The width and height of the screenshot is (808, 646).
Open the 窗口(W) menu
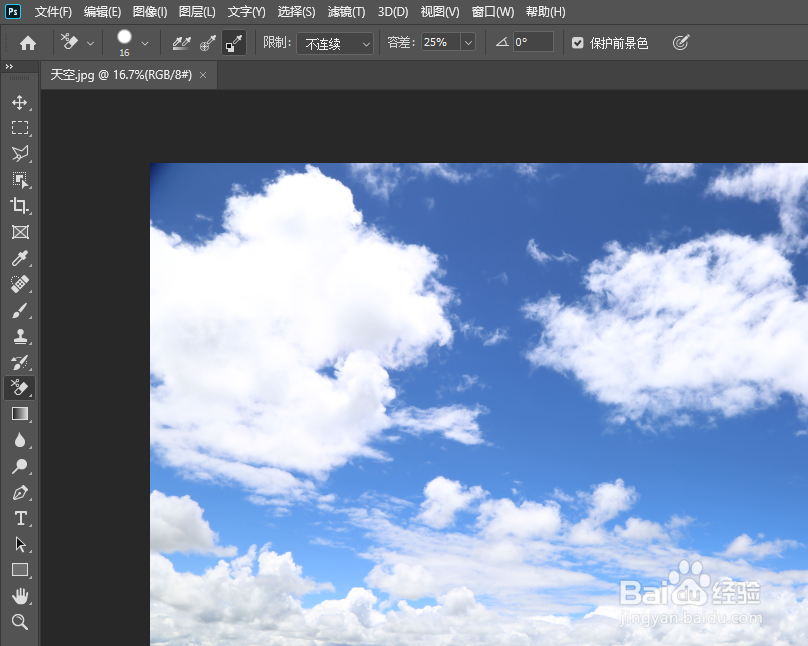(x=493, y=11)
